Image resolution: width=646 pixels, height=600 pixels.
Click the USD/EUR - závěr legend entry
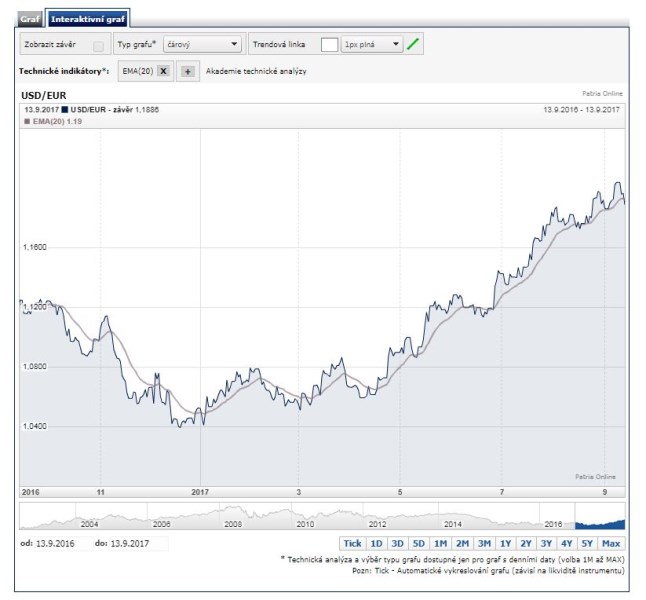(110, 110)
